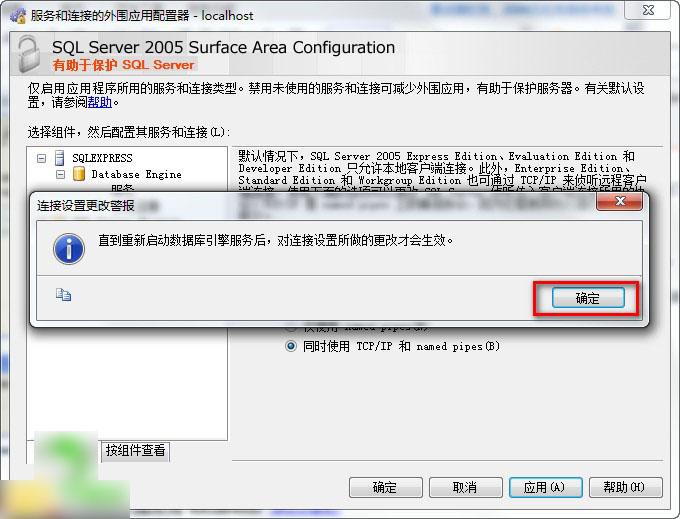Click the heading SQL Server 2005 Surface Area Configuration
The image size is (680, 519).
click(x=223, y=47)
